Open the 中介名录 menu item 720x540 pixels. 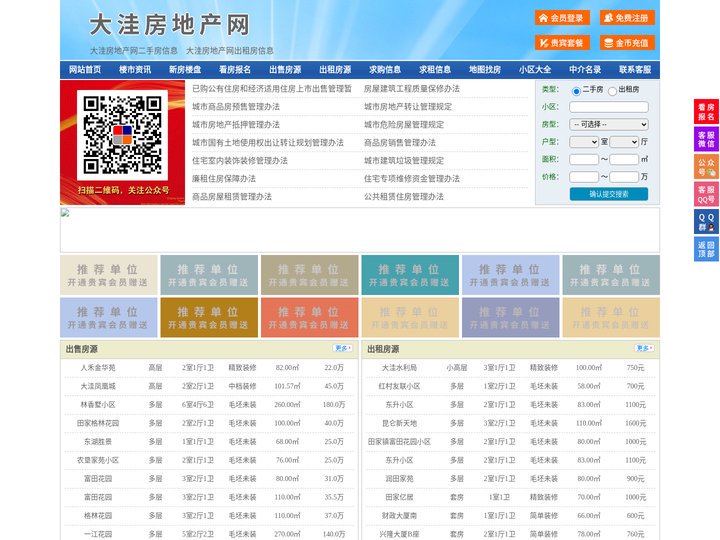tap(585, 70)
